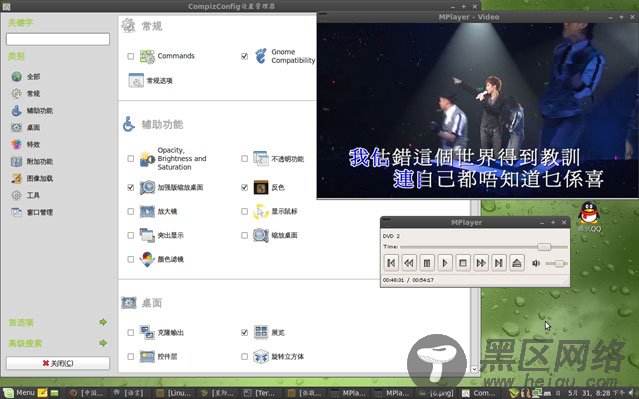
Task: Open the 显示鼠标 plugin icon
Action: [261, 212]
